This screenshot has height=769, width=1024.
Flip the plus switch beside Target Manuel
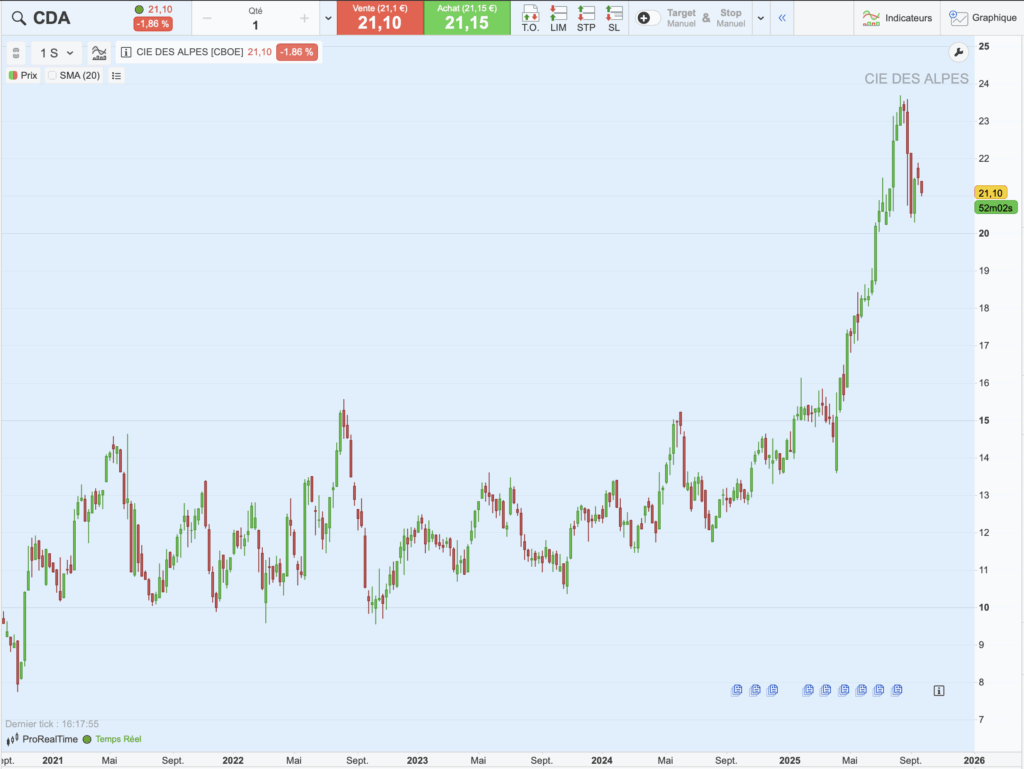pos(644,17)
